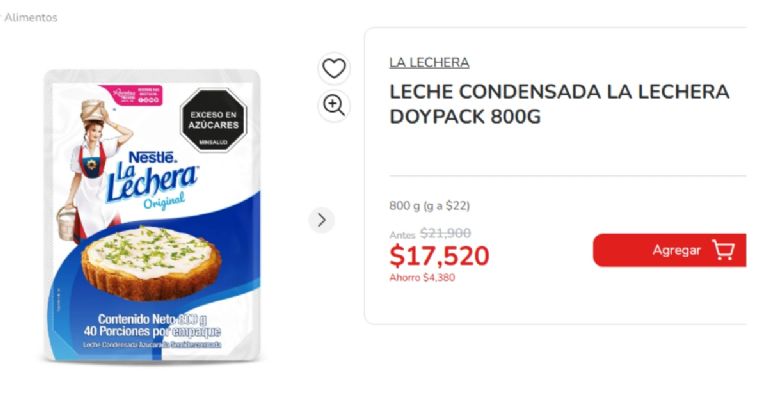Click the shopping cart icon on Agregar
This screenshot has width=768, height=400.
[x=723, y=250]
